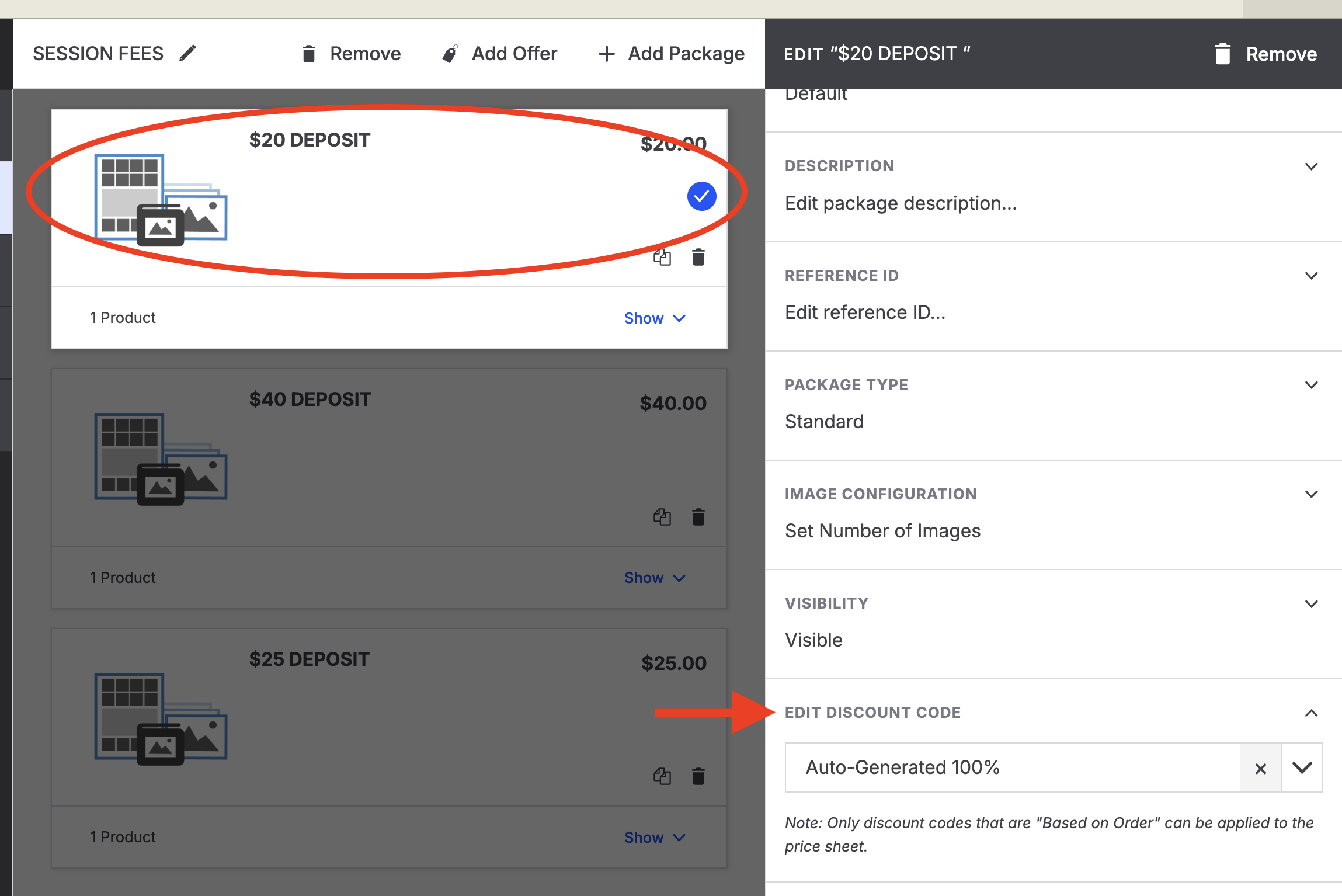Click Remove in the Edit $20 Deposit header

click(1265, 54)
